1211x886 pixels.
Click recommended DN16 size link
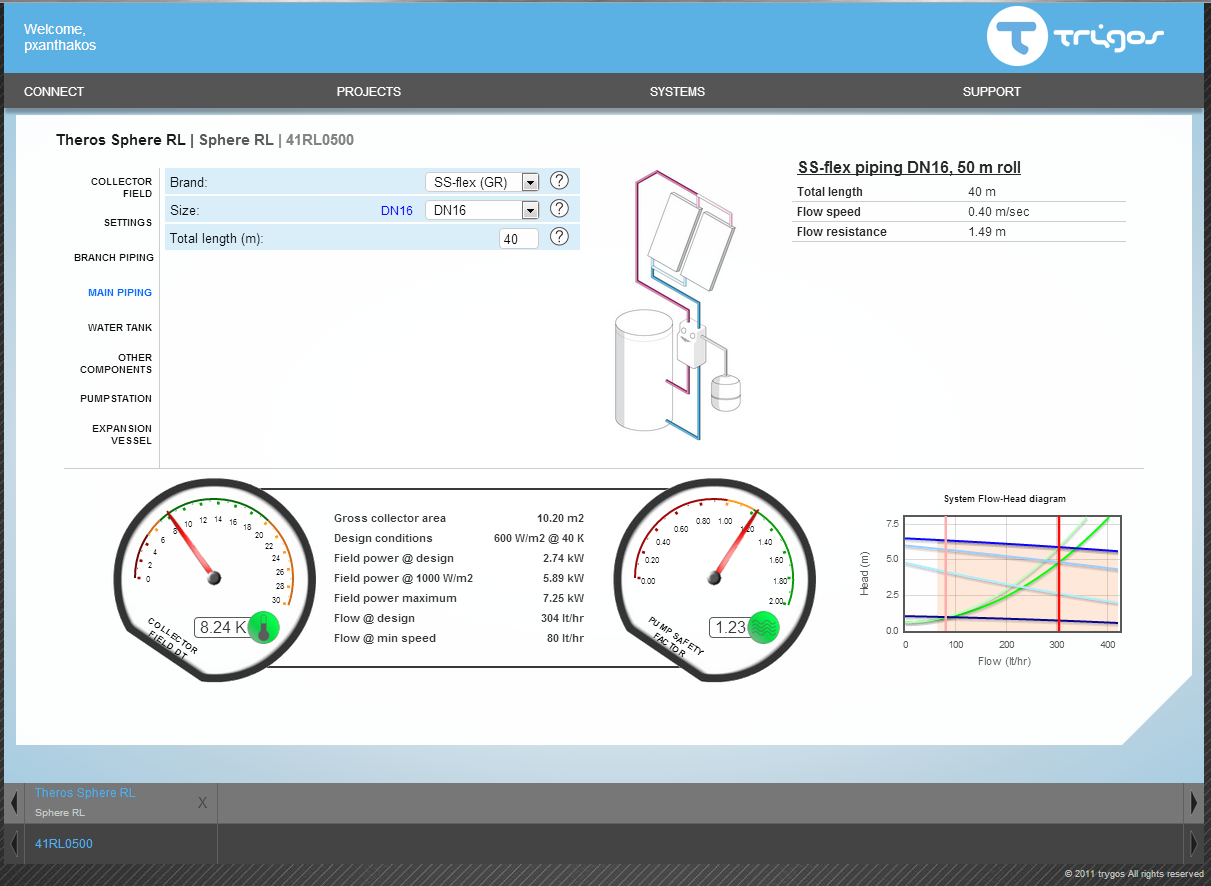397,210
